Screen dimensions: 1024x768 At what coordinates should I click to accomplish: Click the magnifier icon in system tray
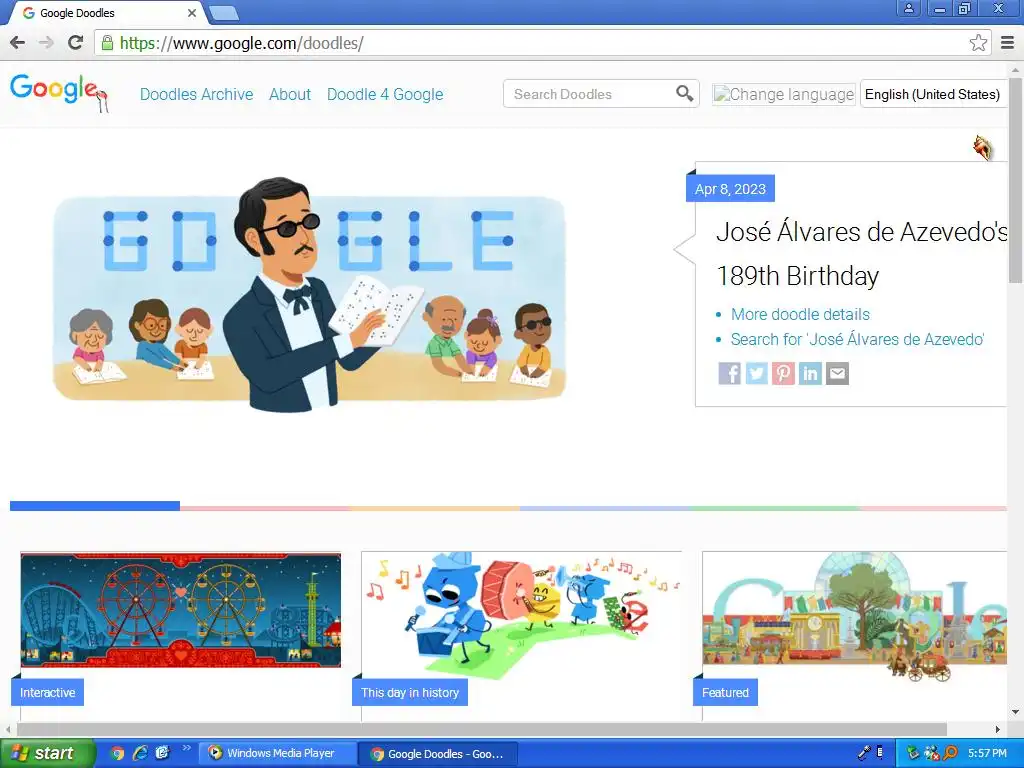(x=950, y=754)
